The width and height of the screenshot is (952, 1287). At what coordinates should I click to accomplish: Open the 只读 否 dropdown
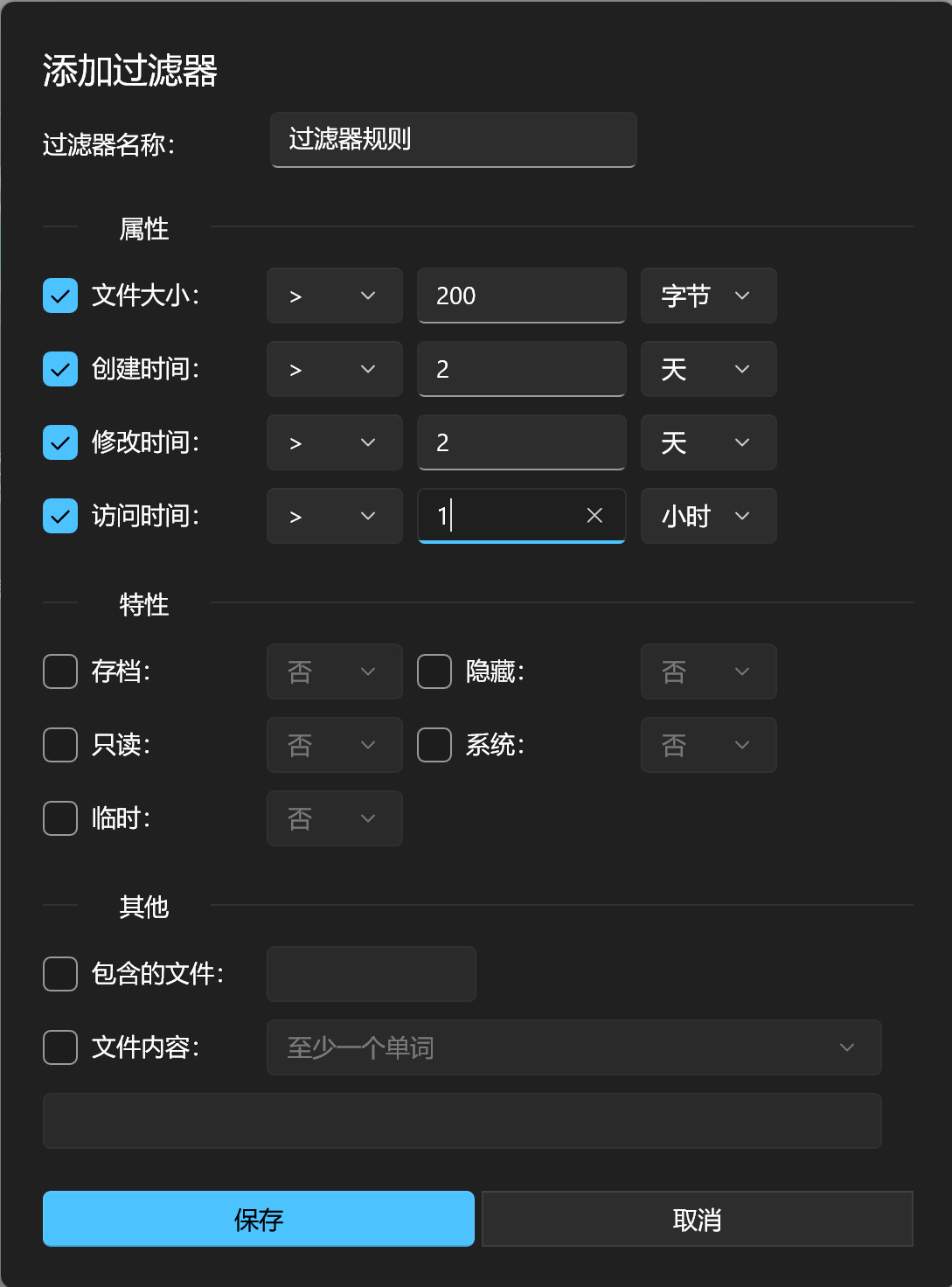click(x=335, y=745)
